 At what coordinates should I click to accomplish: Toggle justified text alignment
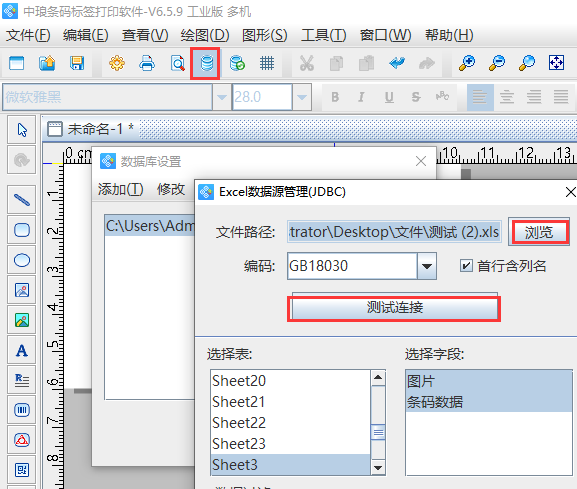(x=561, y=97)
